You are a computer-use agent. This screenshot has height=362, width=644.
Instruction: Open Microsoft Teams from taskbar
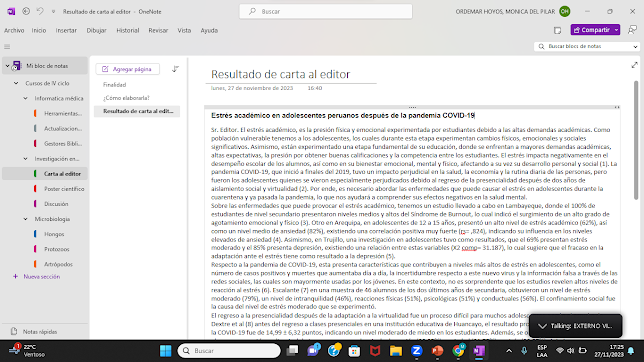[x=313, y=351]
